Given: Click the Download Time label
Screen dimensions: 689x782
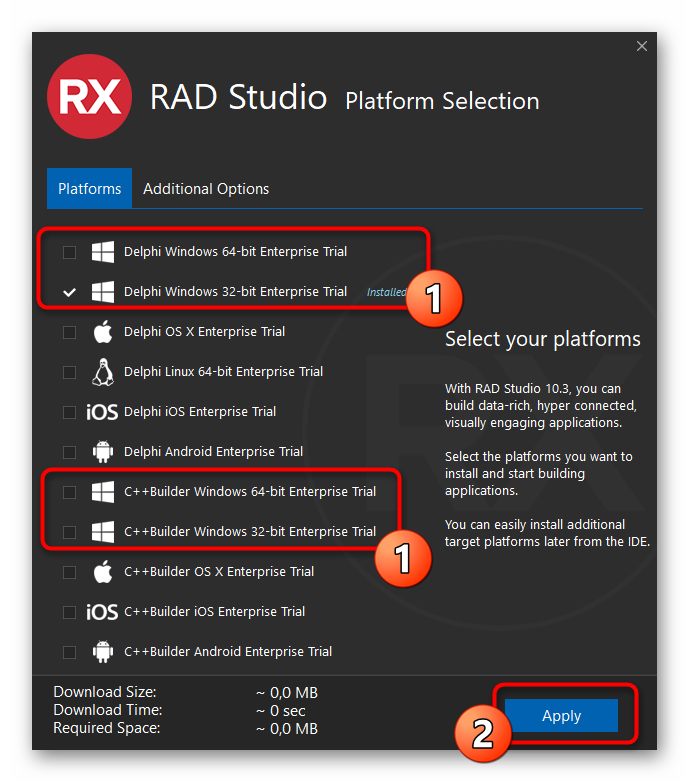Looking at the screenshot, I should point(108,710).
